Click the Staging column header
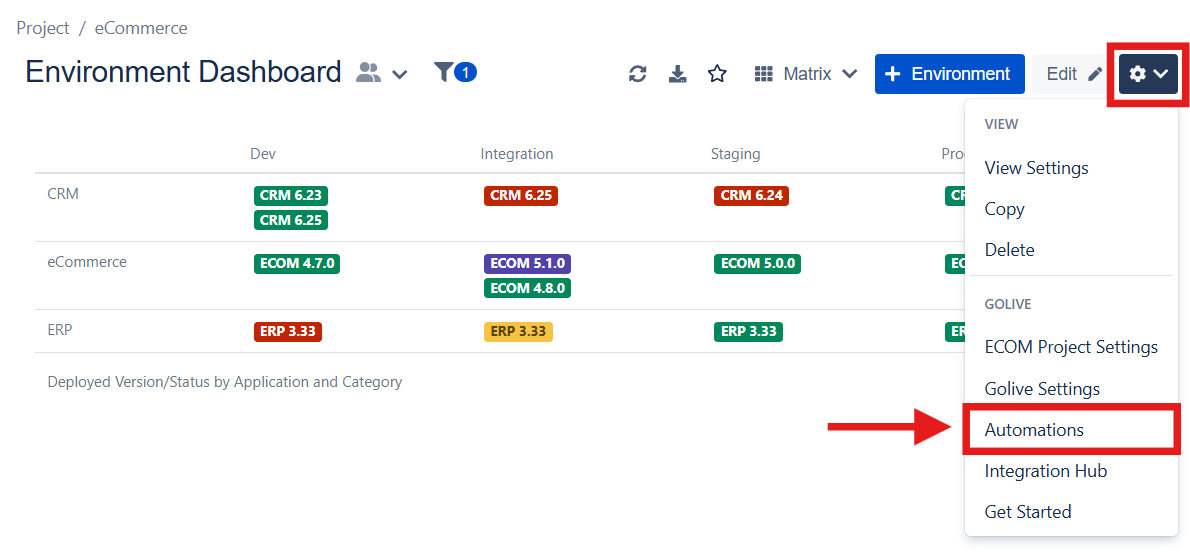 (x=735, y=154)
